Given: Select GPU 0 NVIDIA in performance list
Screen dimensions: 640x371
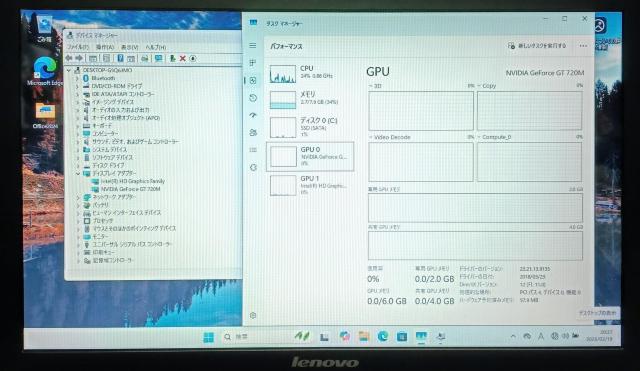Looking at the screenshot, I should 310,156.
